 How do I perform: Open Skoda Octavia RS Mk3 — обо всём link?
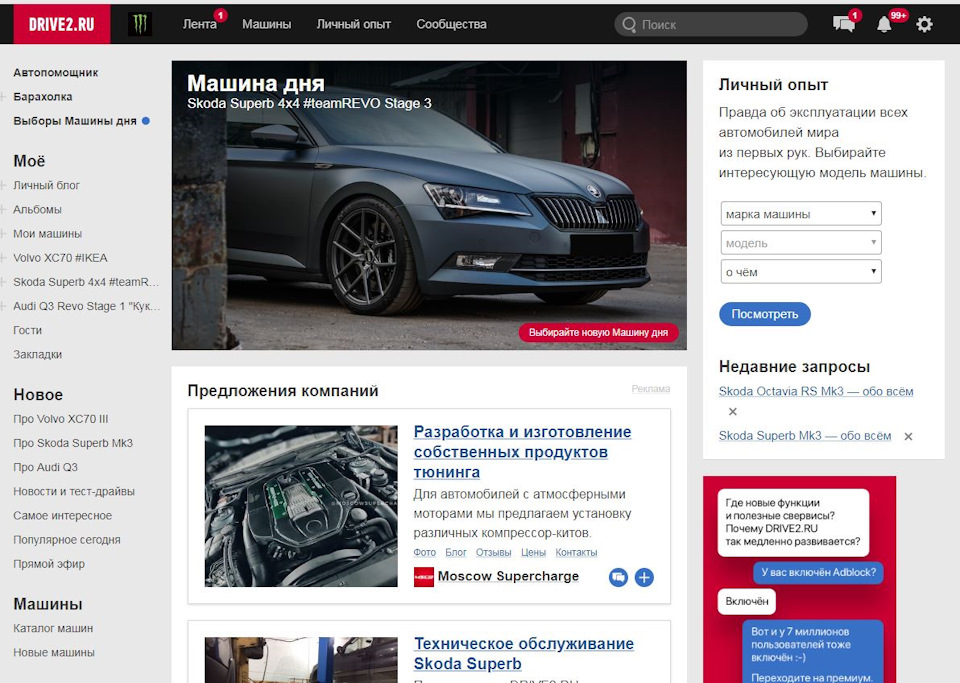click(x=816, y=391)
